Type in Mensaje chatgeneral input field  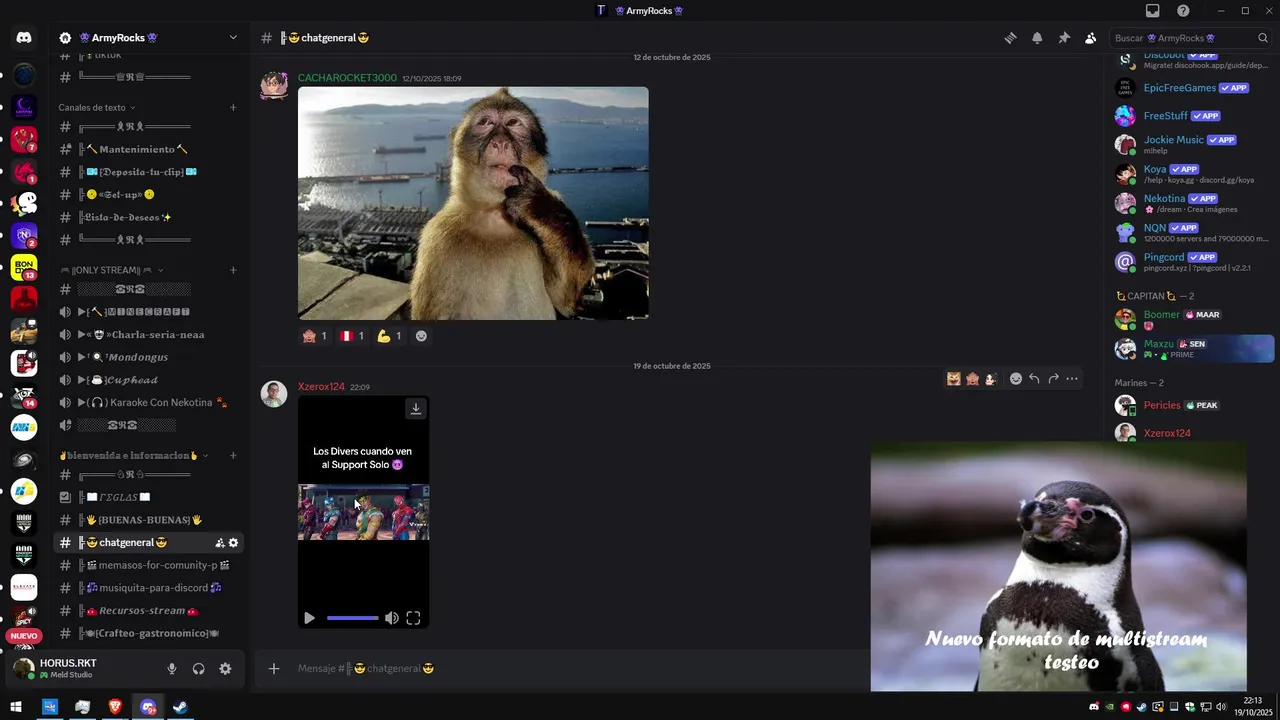[x=580, y=668]
